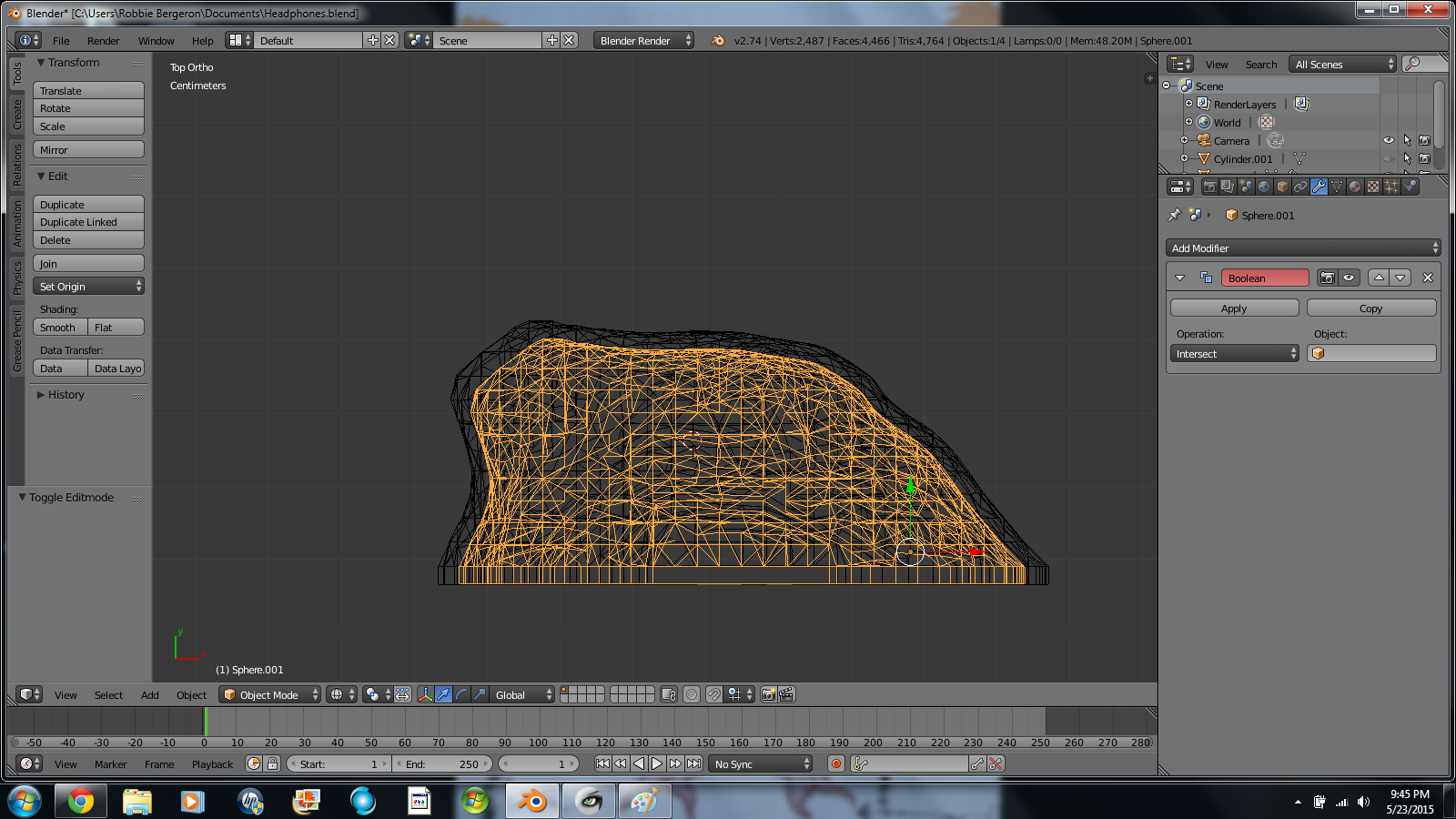Open the Particles properties tab
Viewport: 1456px width, 819px height.
click(x=1391, y=187)
